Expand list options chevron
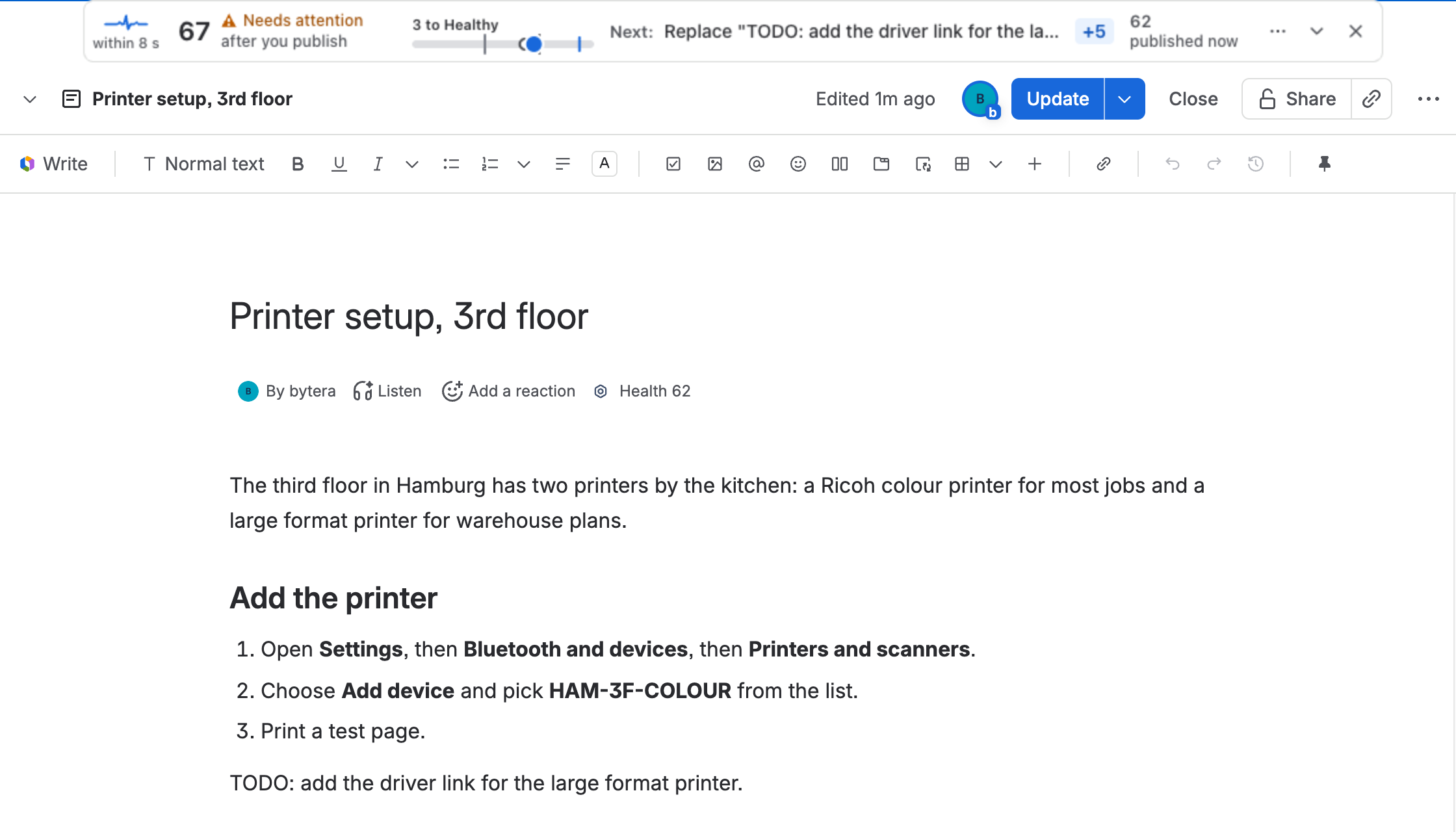The width and height of the screenshot is (1456, 832). point(524,164)
